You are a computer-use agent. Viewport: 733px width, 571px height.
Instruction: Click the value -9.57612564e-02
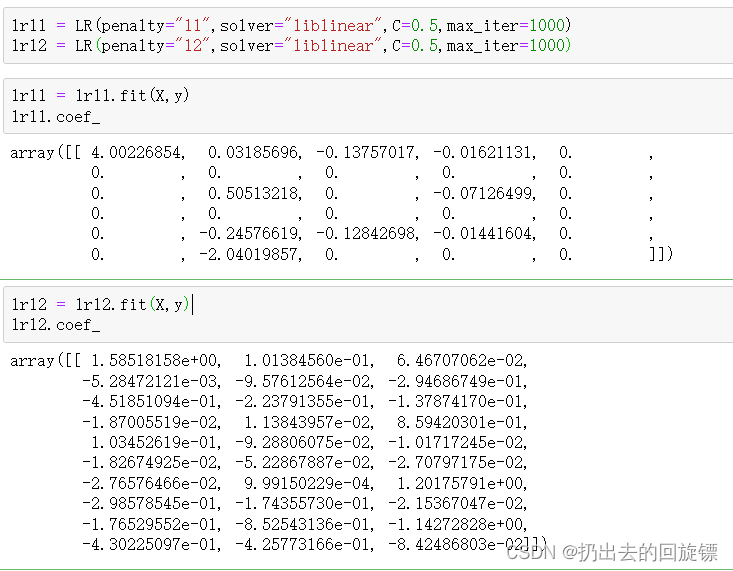coord(303,382)
